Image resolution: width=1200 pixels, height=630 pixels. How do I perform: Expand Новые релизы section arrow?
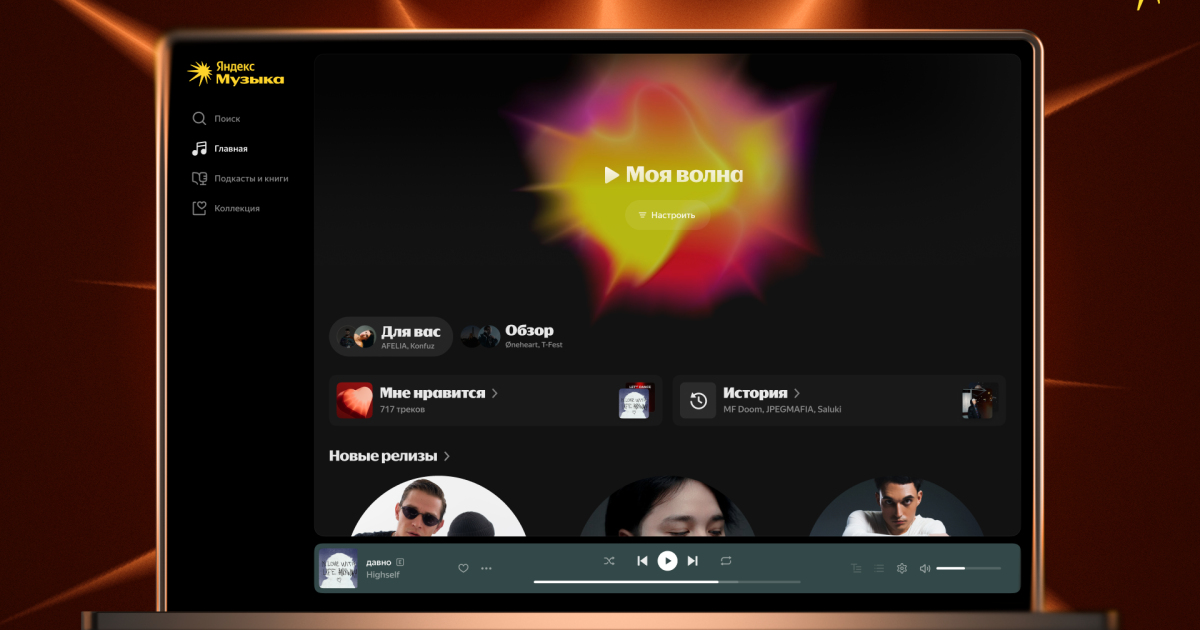coord(447,456)
